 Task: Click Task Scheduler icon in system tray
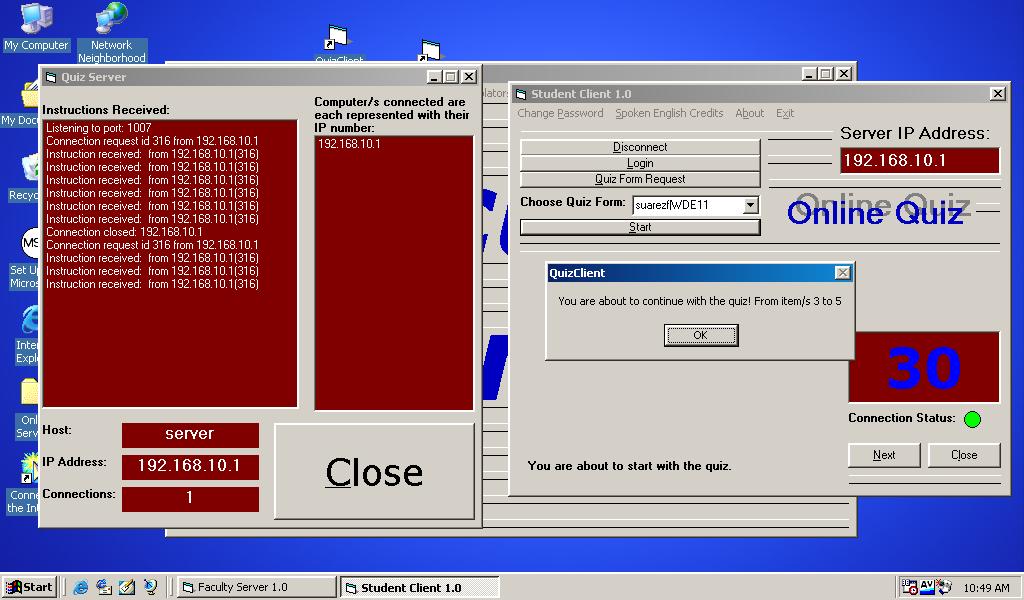coord(909,587)
